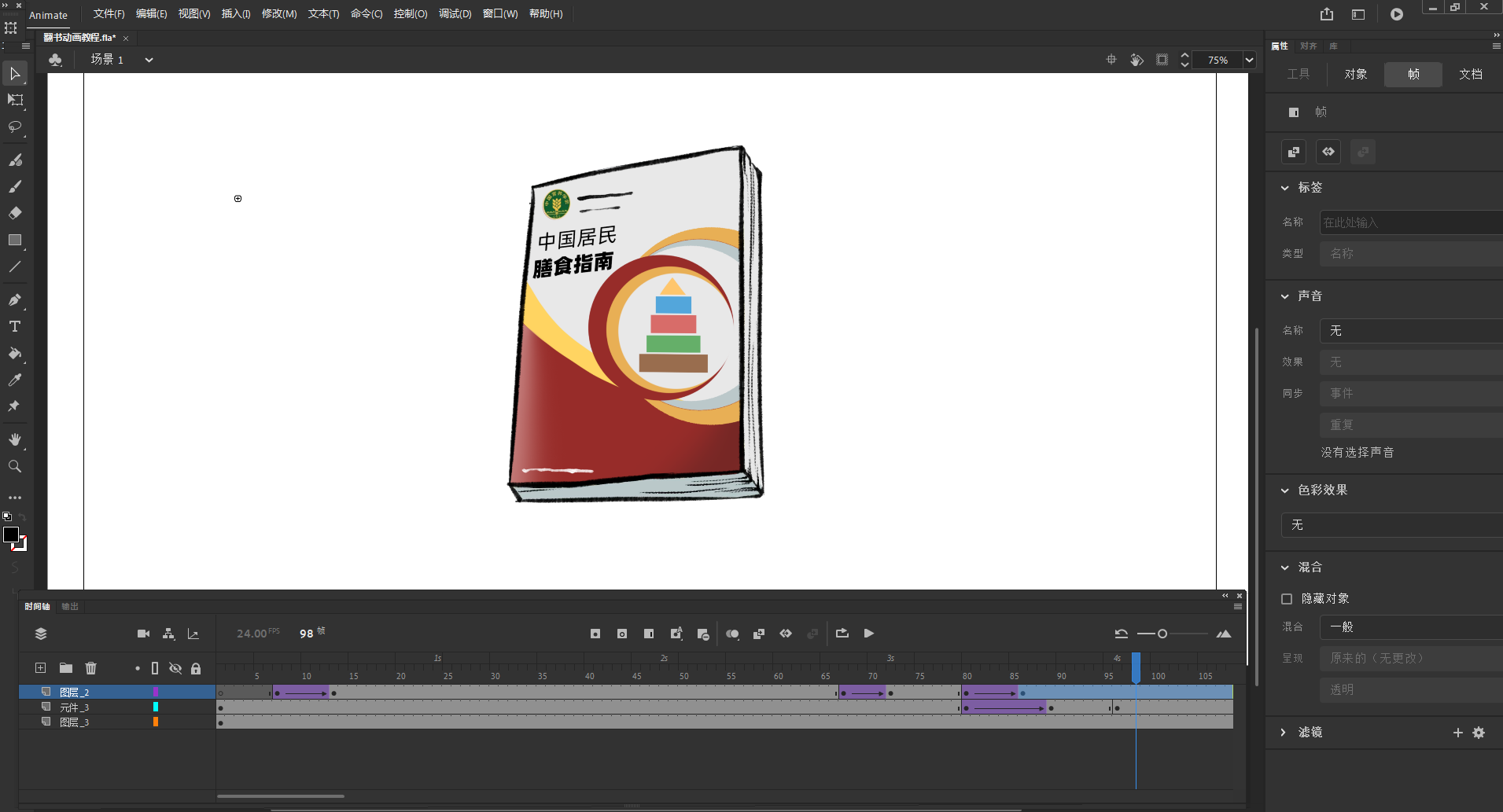
Task: Select the Rectangle tool
Action: pyautogui.click(x=15, y=240)
